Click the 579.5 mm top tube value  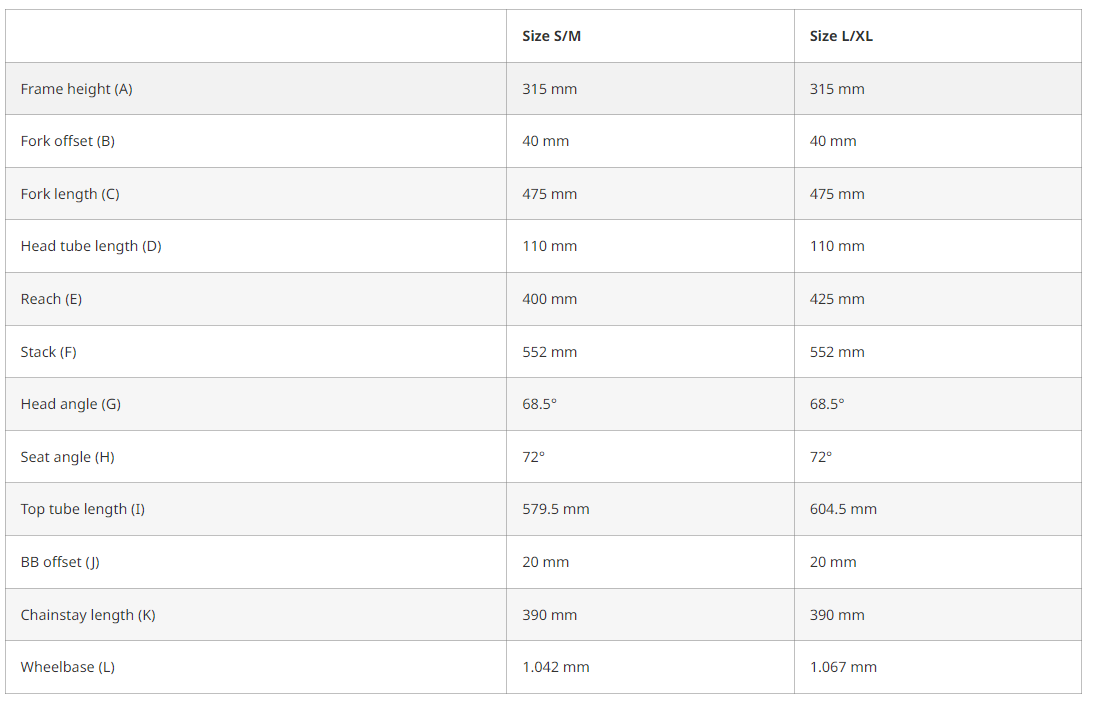pyautogui.click(x=556, y=509)
